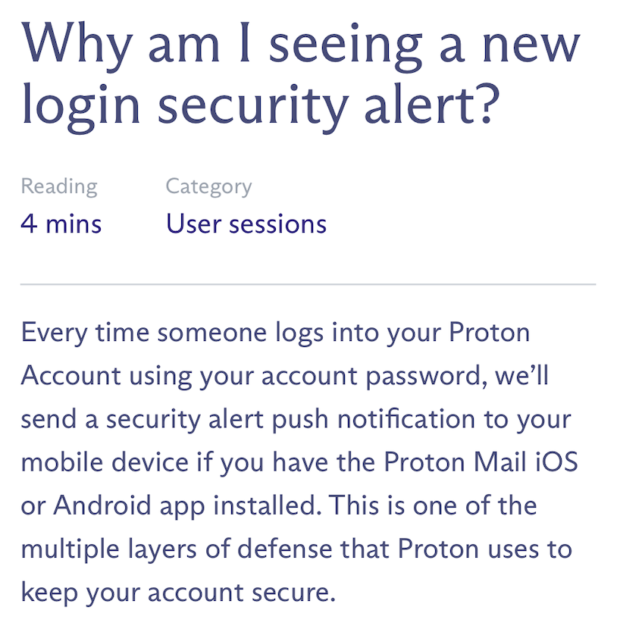620x632 pixels.
Task: Click 'keep your account secure' sentence ending
Action: click(x=178, y=592)
